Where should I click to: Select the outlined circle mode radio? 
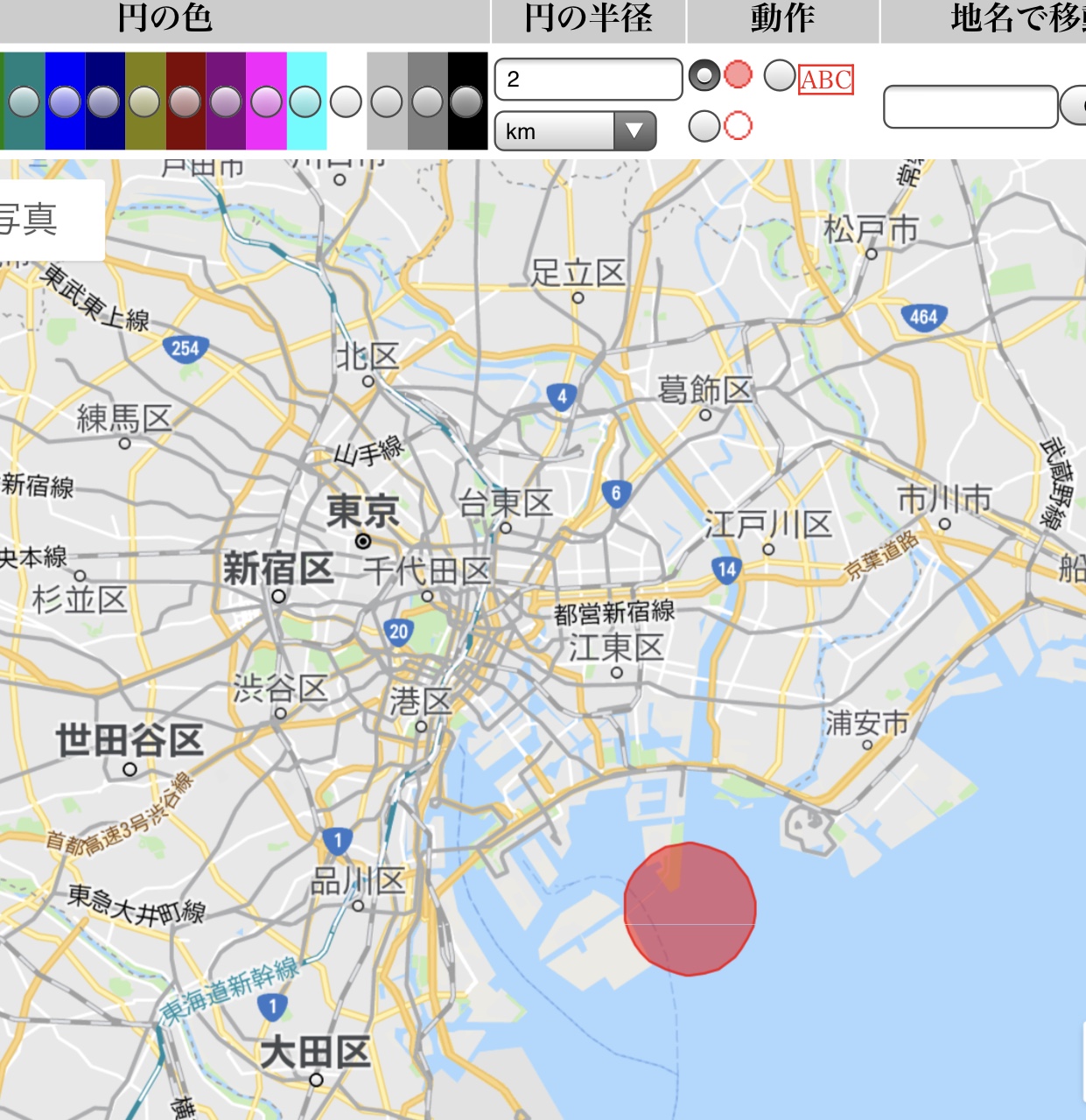click(704, 126)
